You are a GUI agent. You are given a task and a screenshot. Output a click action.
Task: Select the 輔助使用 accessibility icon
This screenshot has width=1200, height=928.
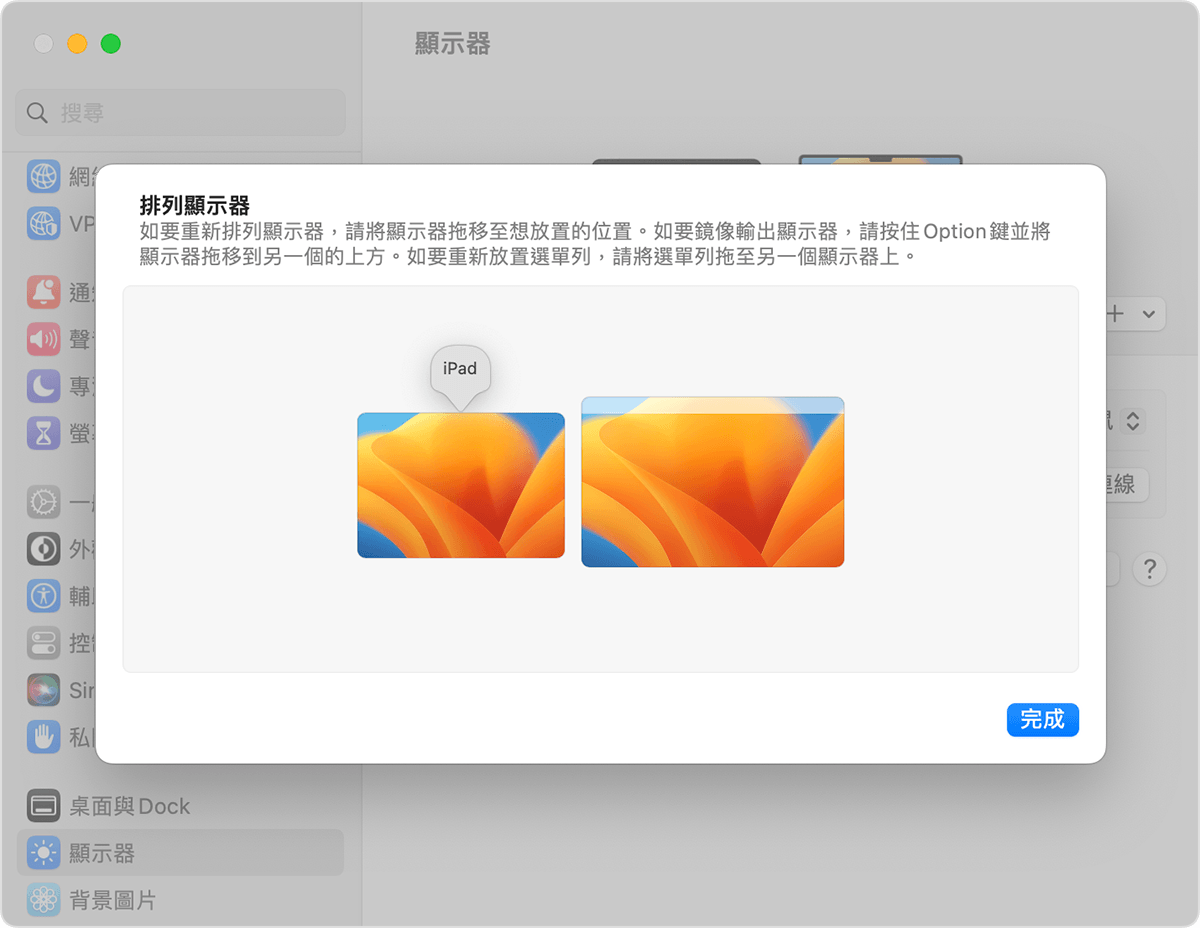[43, 596]
